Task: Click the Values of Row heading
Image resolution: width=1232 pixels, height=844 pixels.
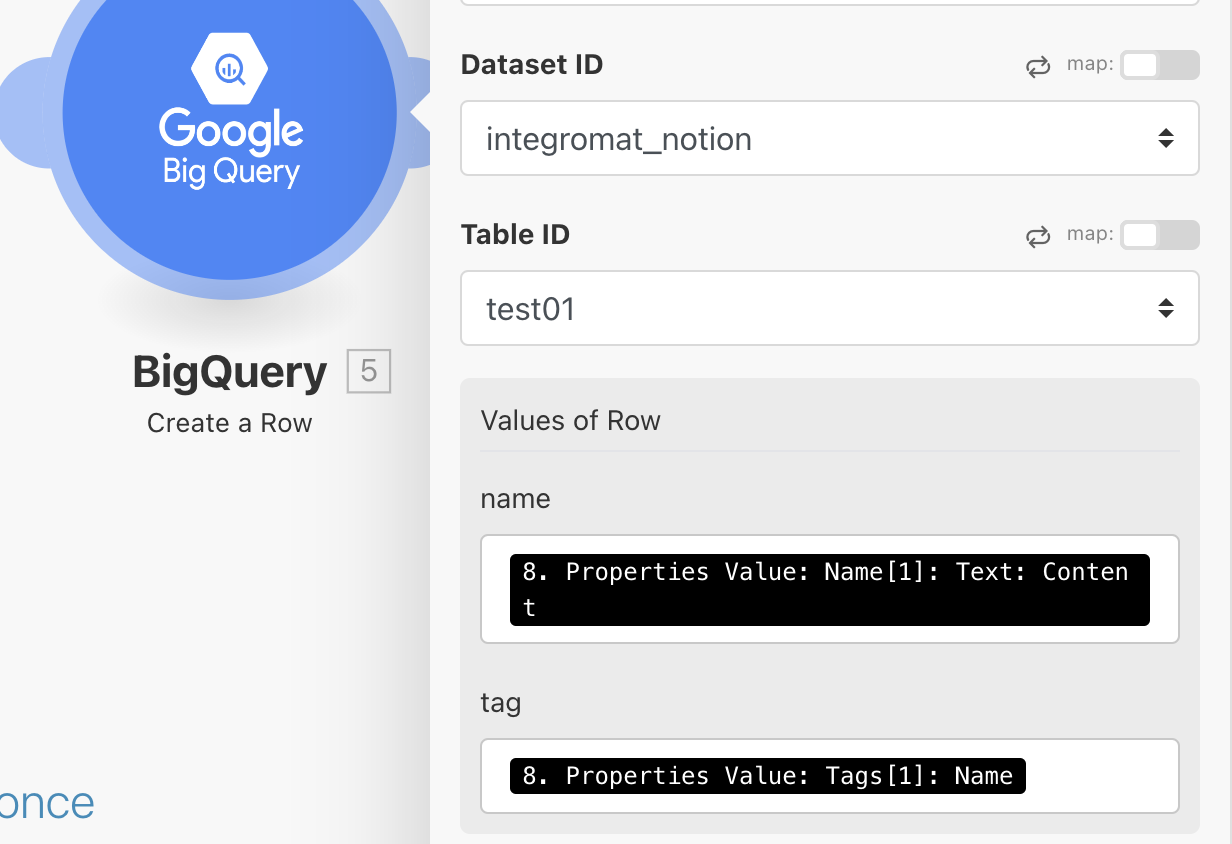Action: [x=570, y=420]
